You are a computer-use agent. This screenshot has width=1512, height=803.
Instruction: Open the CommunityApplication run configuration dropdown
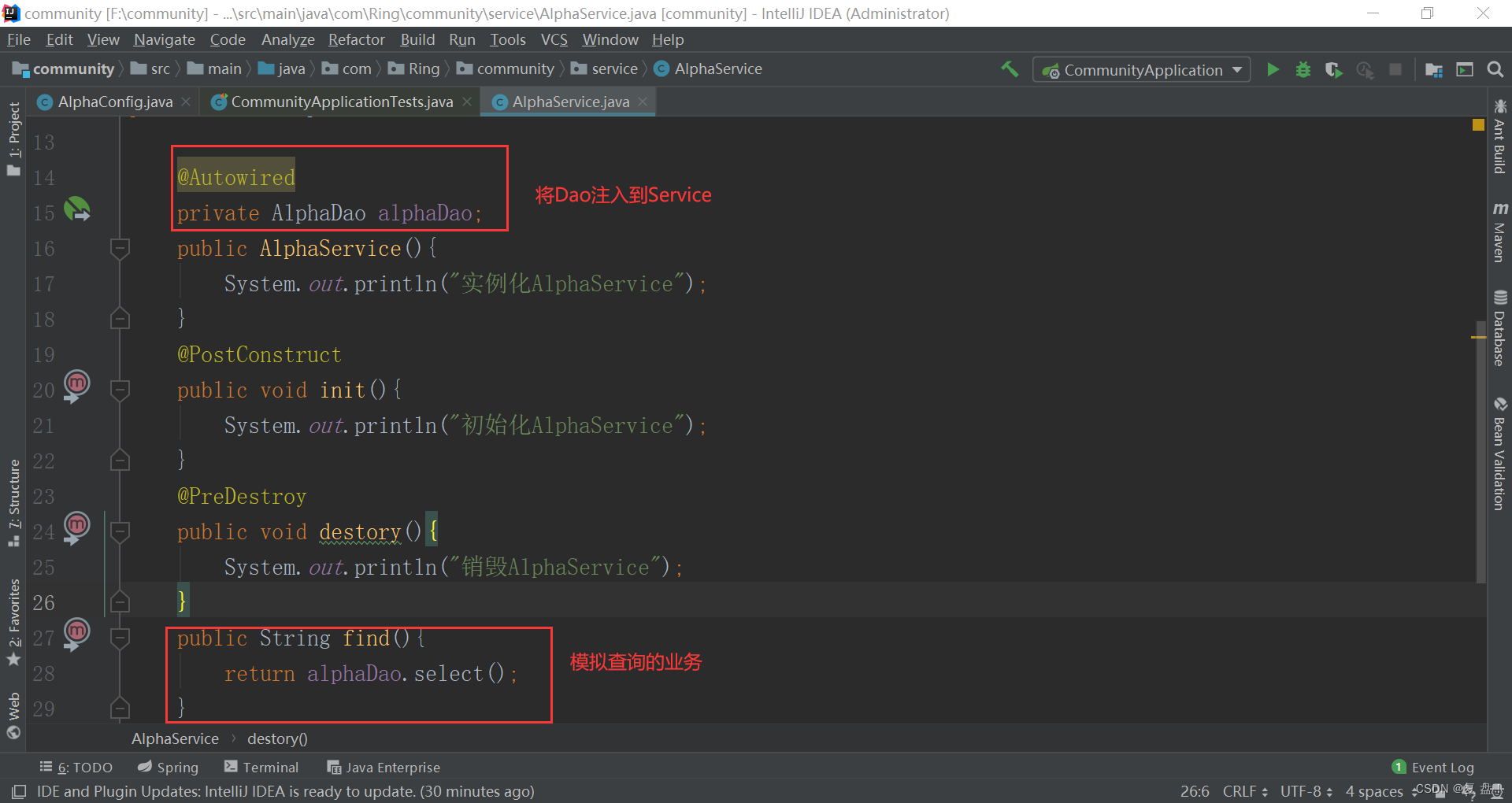(x=1142, y=70)
